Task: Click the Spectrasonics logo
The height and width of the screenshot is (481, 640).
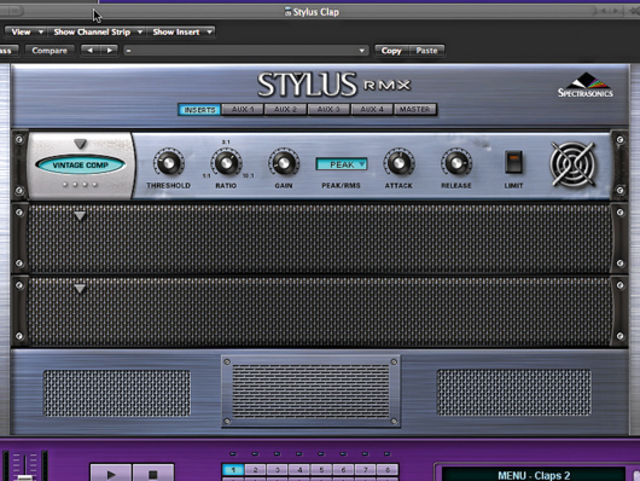Action: 586,85
